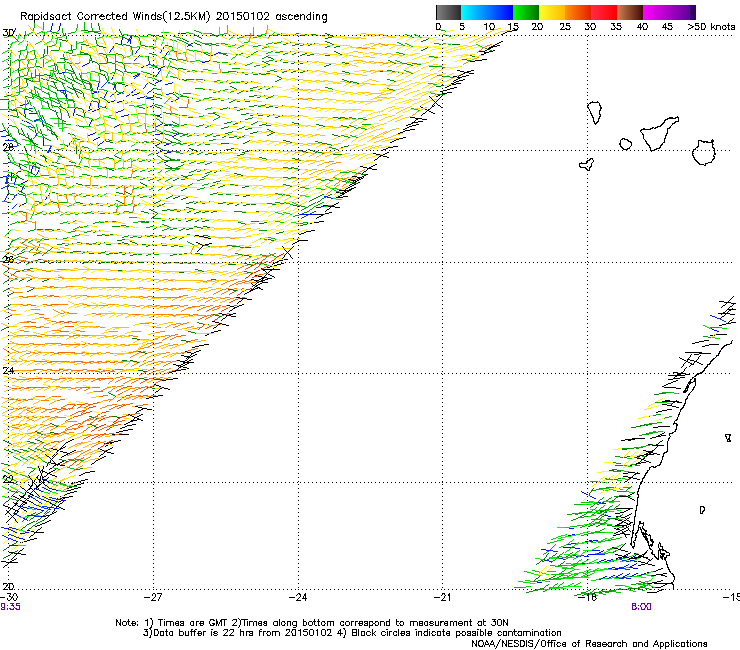Click the '20150102' date in the title
The width and height of the screenshot is (740, 650).
click(243, 16)
